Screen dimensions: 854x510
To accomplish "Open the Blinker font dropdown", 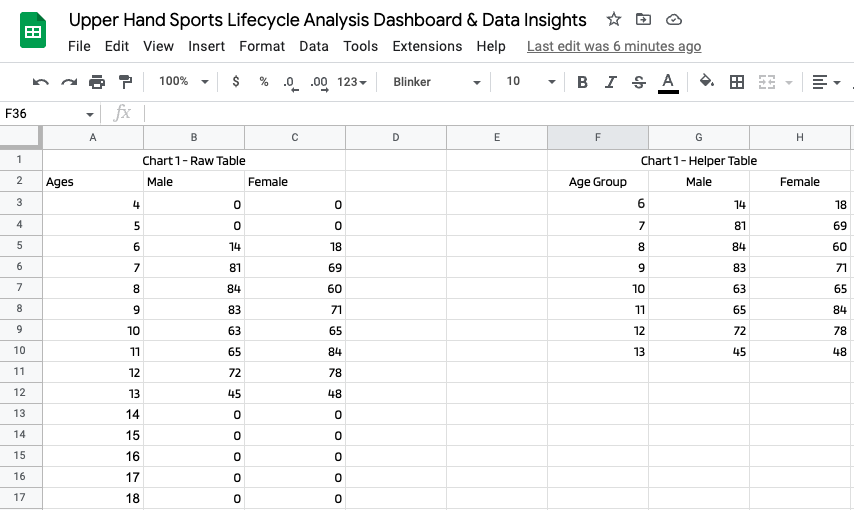I will pos(437,82).
